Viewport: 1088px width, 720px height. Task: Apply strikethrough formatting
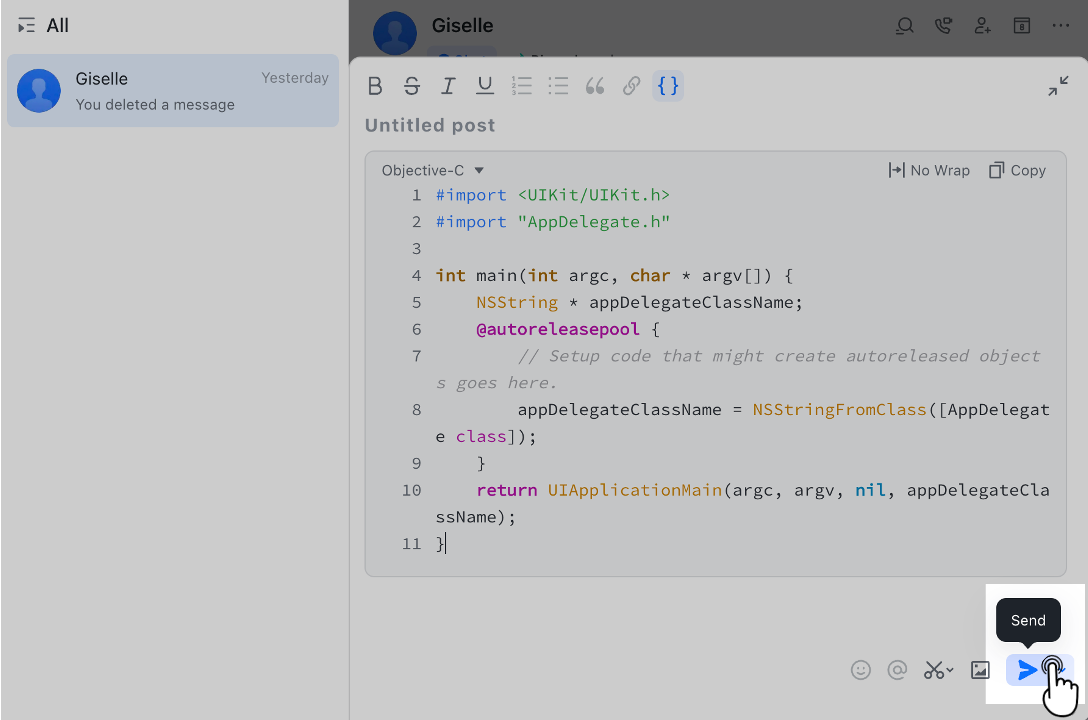(412, 86)
